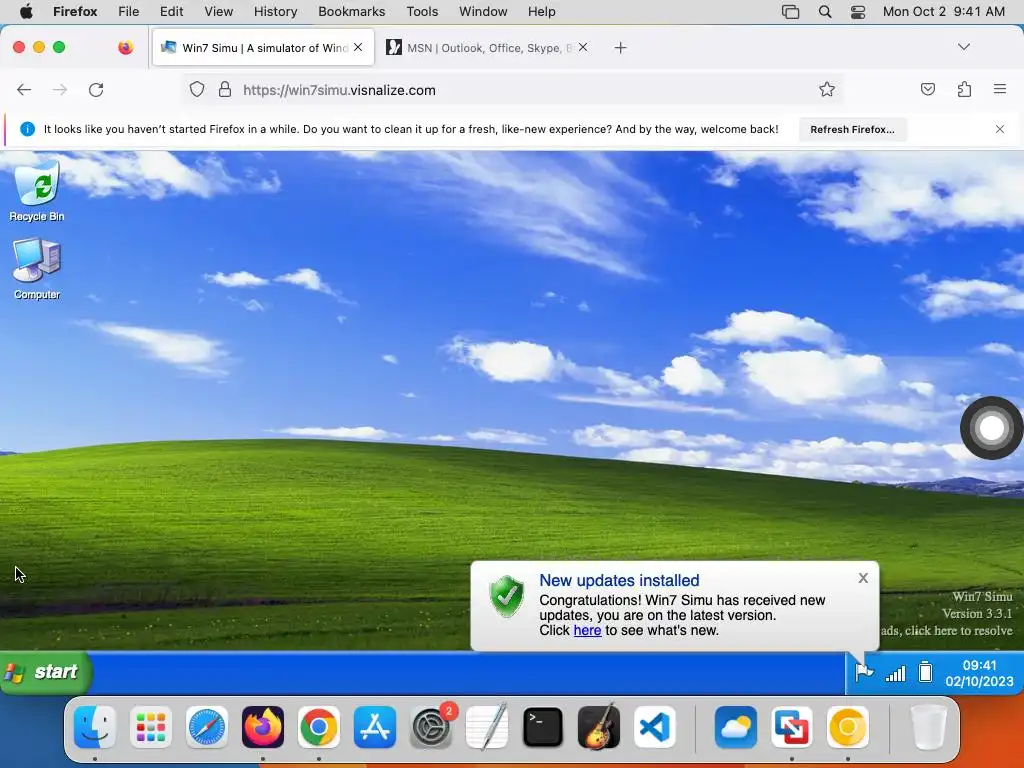Expand the list all tabs dropdown
This screenshot has width=1024, height=768.
click(964, 47)
